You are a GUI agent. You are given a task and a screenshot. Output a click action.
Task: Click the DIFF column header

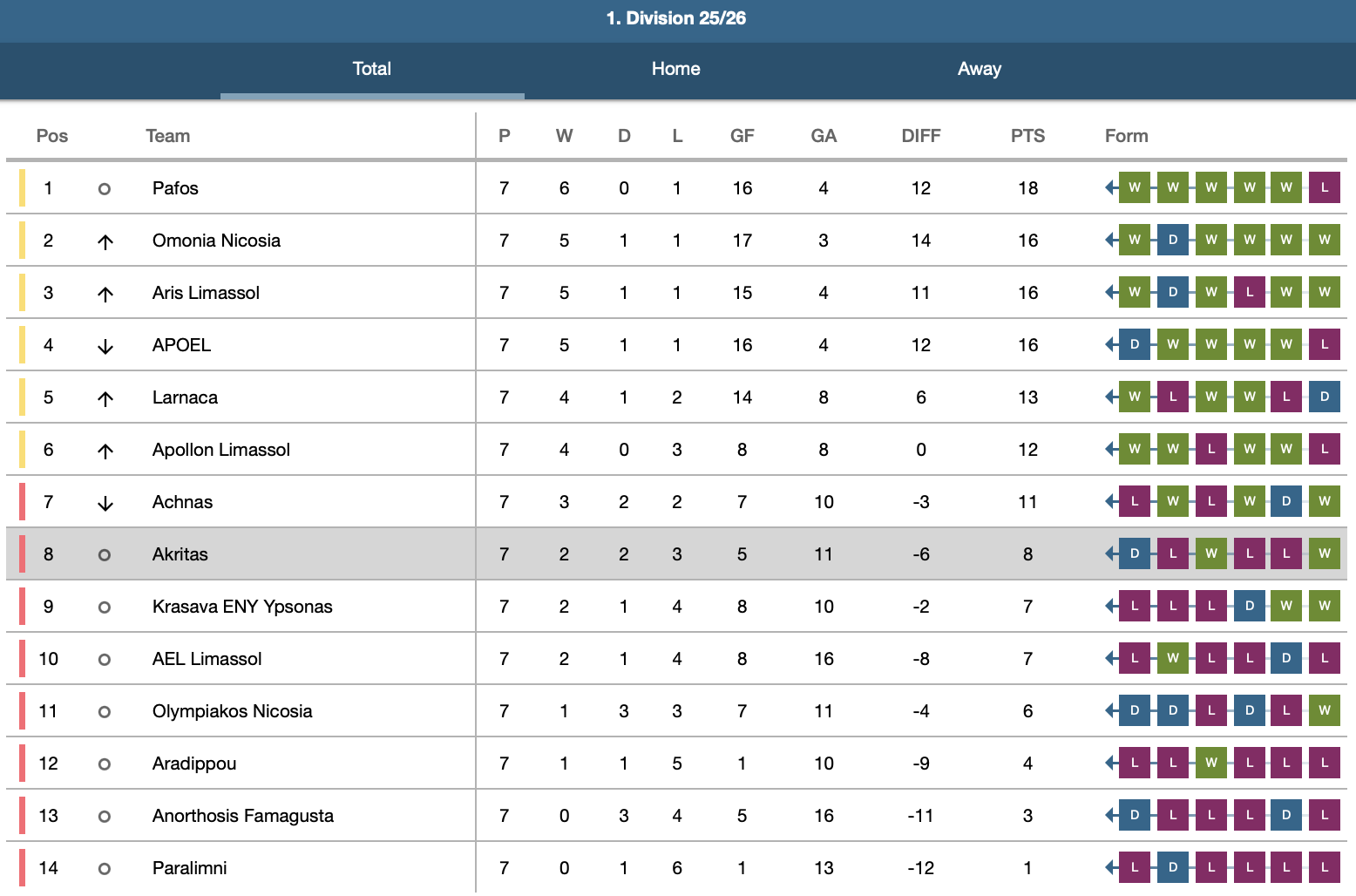pos(920,136)
